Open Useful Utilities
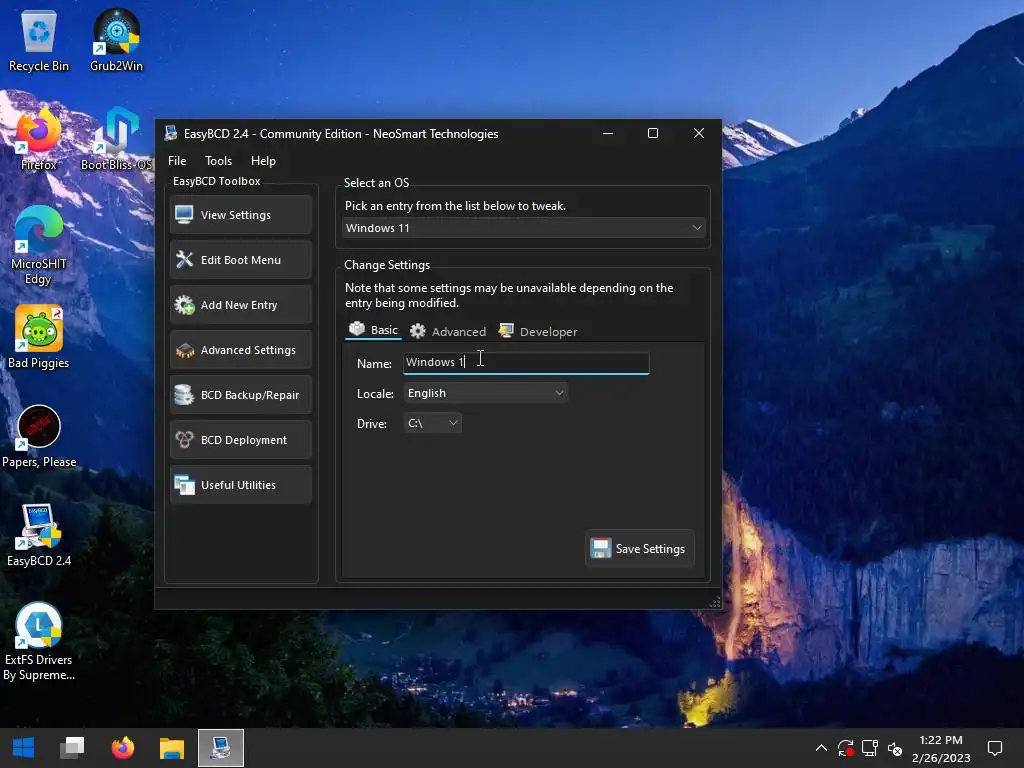This screenshot has height=768, width=1024. click(x=241, y=485)
